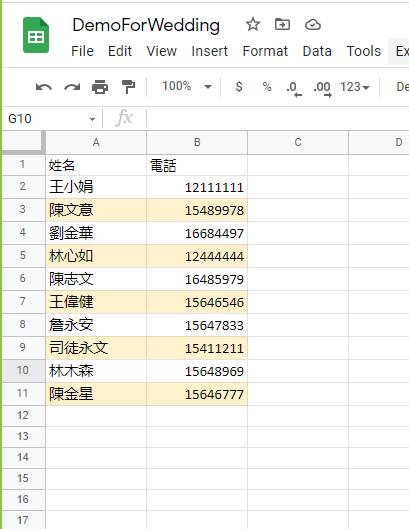Click the Undo arrow icon
This screenshot has height=529, width=409.
pos(44,87)
